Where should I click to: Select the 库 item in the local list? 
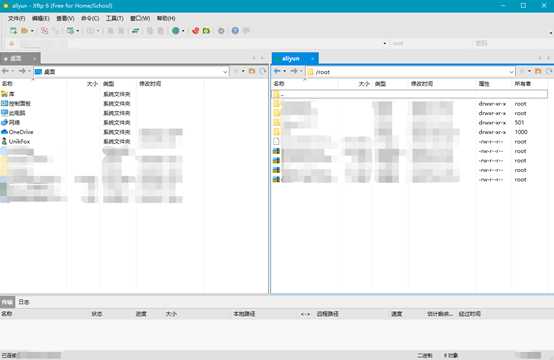(x=12, y=94)
